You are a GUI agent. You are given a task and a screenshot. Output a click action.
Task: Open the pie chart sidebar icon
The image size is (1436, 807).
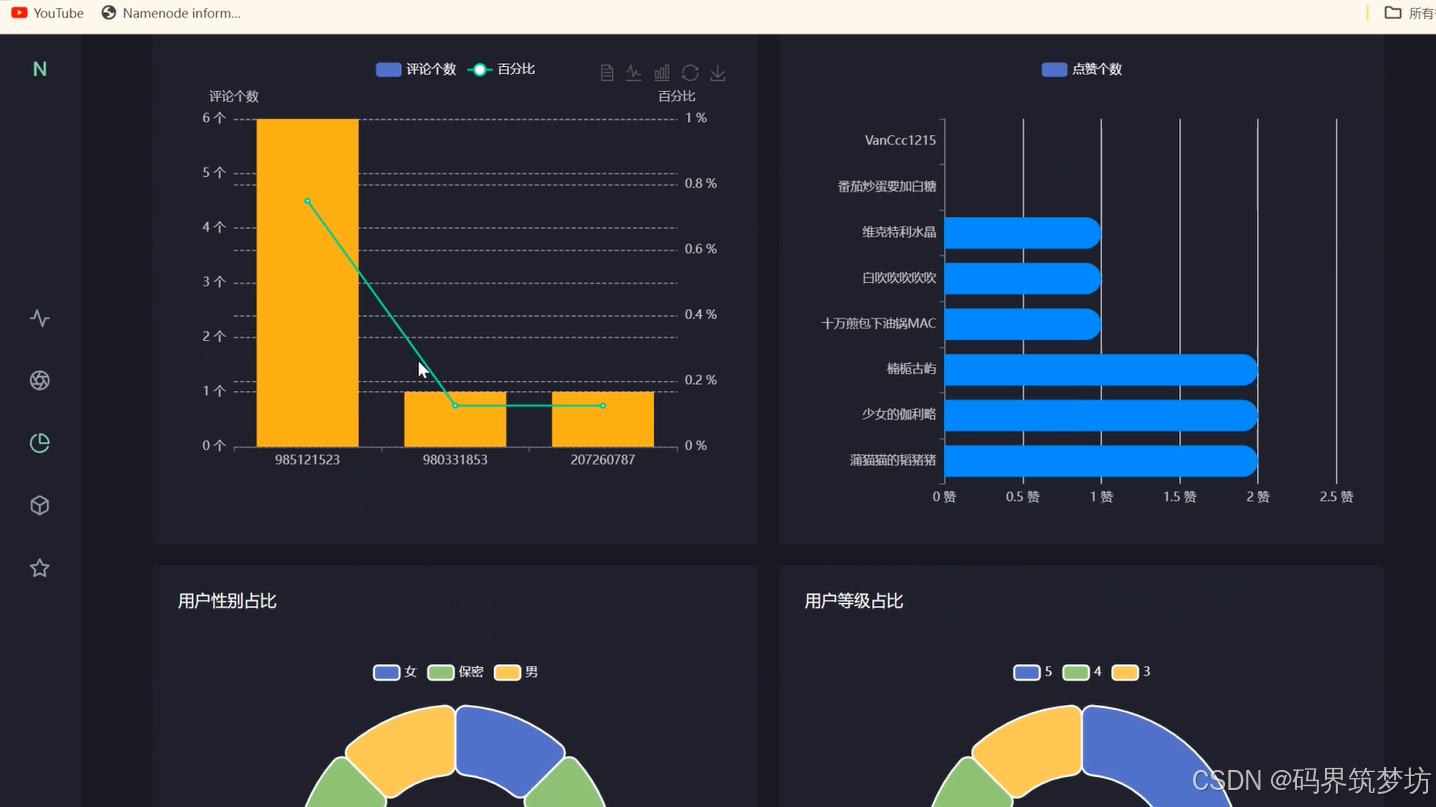40,443
